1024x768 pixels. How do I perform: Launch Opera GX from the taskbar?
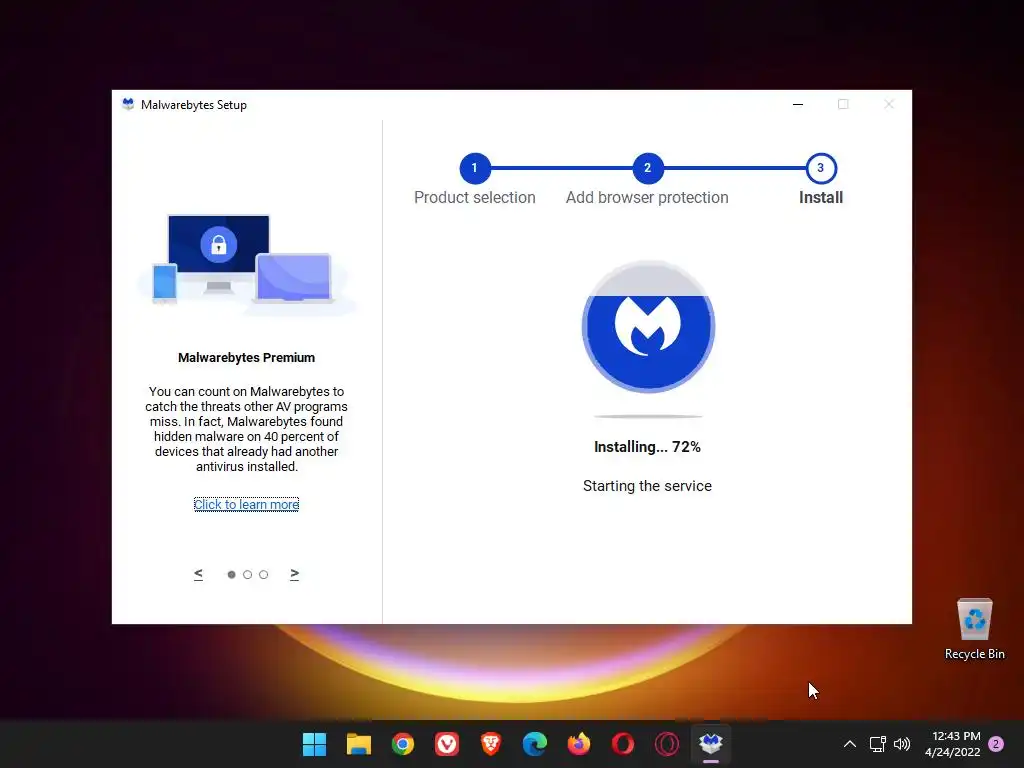click(667, 744)
